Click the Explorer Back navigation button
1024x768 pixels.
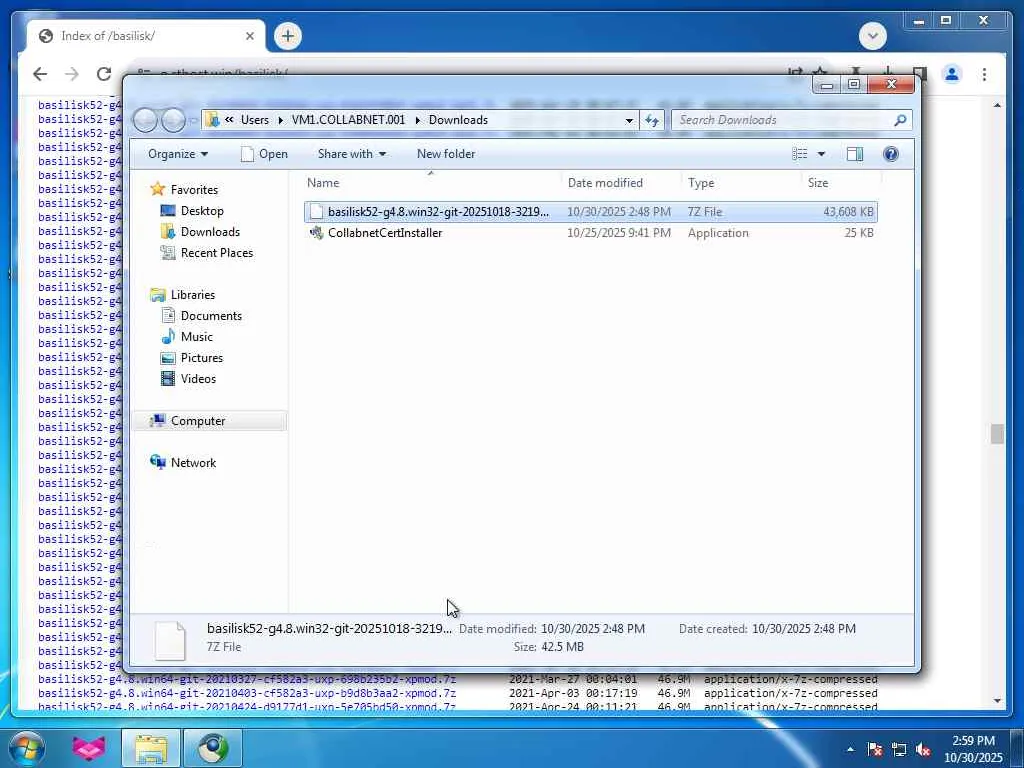(x=145, y=120)
